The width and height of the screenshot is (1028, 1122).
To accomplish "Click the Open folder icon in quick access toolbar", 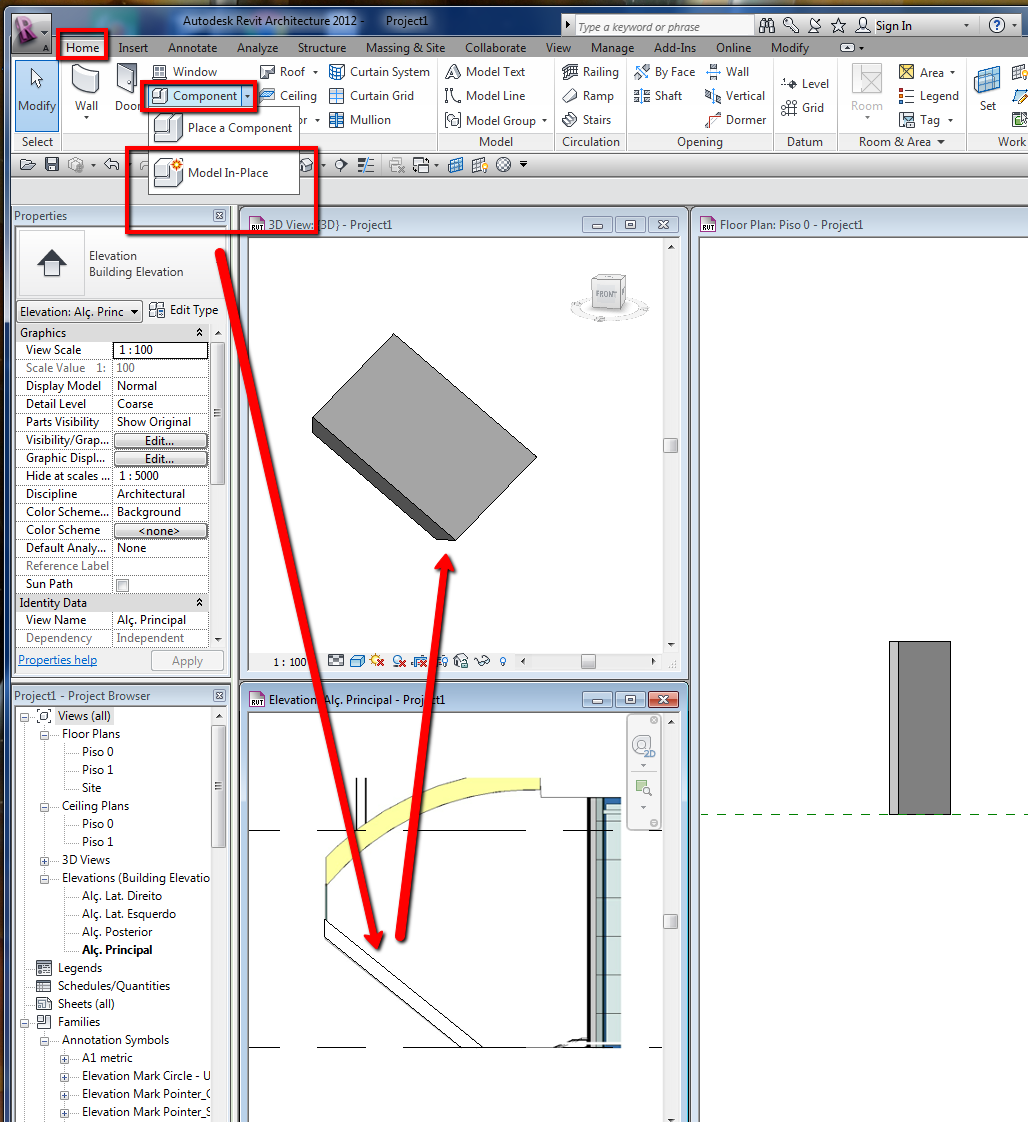I will pyautogui.click(x=27, y=165).
